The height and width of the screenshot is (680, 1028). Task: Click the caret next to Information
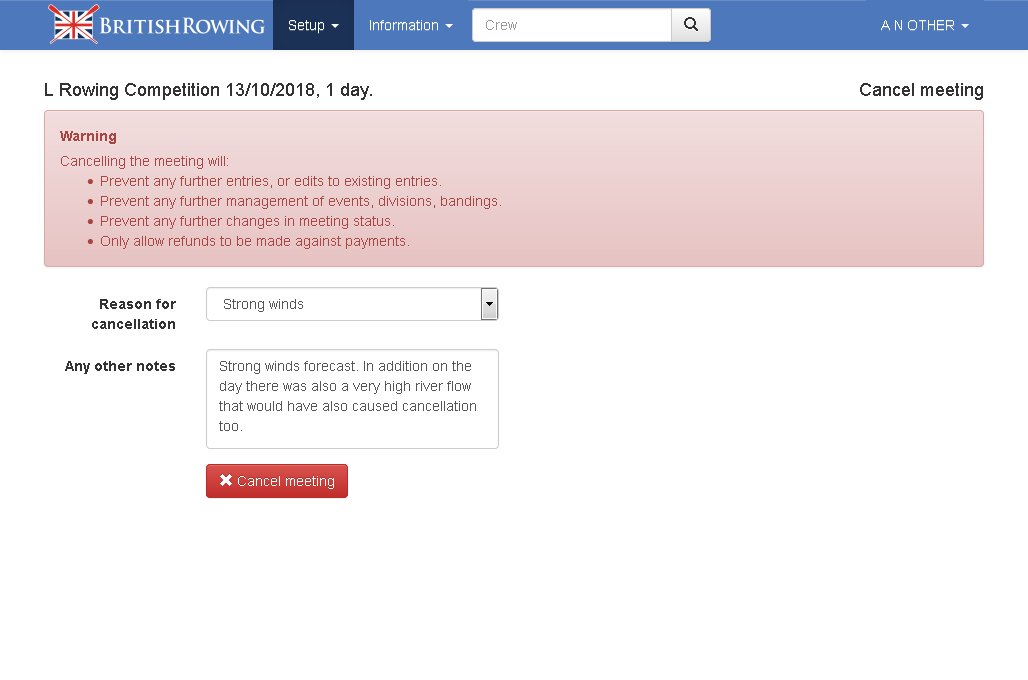tap(449, 26)
